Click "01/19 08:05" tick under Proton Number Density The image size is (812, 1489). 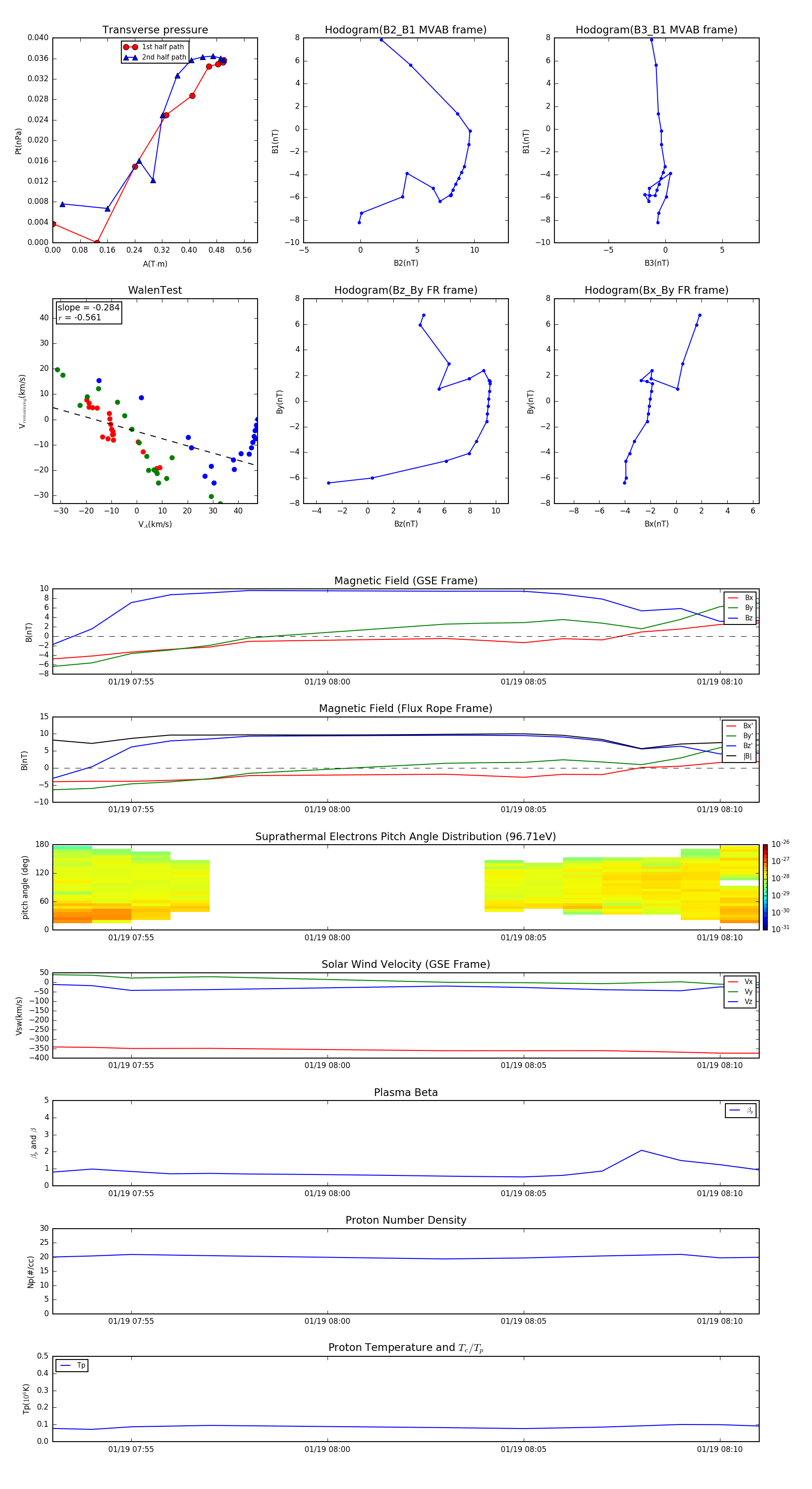523,1321
